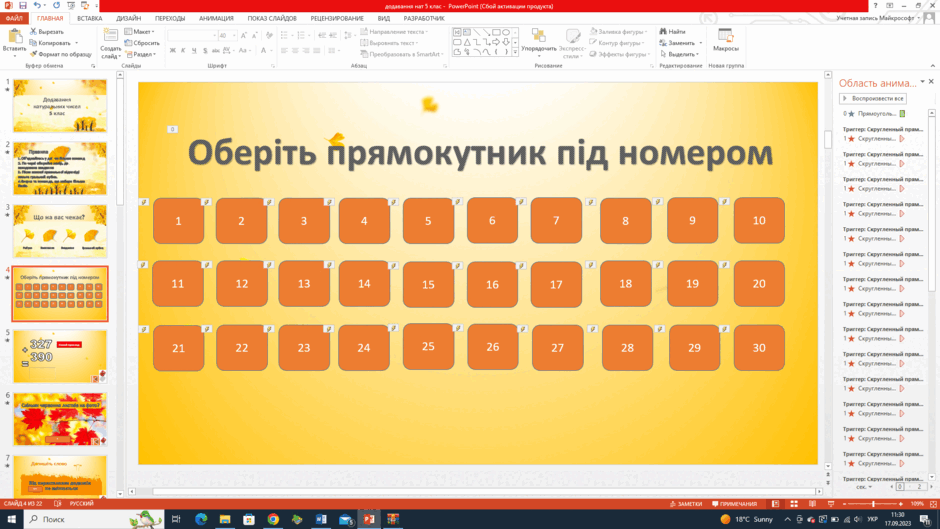This screenshot has height=529, width=940.
Task: Open the Файл tab
Action: point(14,19)
